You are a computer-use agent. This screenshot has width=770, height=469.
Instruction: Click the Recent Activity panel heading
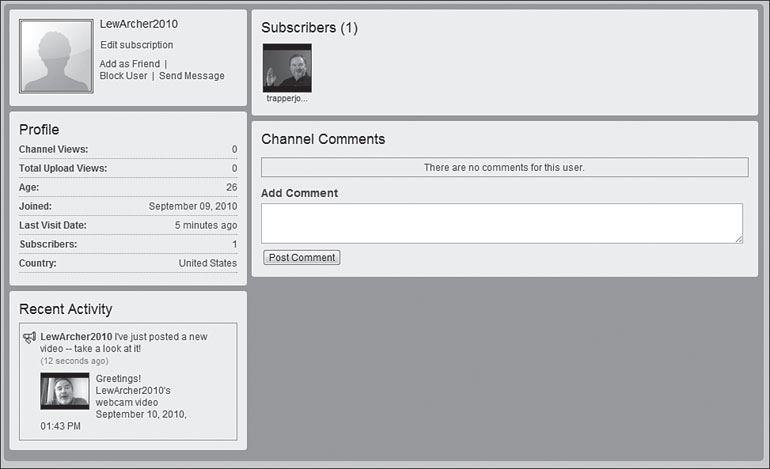66,309
